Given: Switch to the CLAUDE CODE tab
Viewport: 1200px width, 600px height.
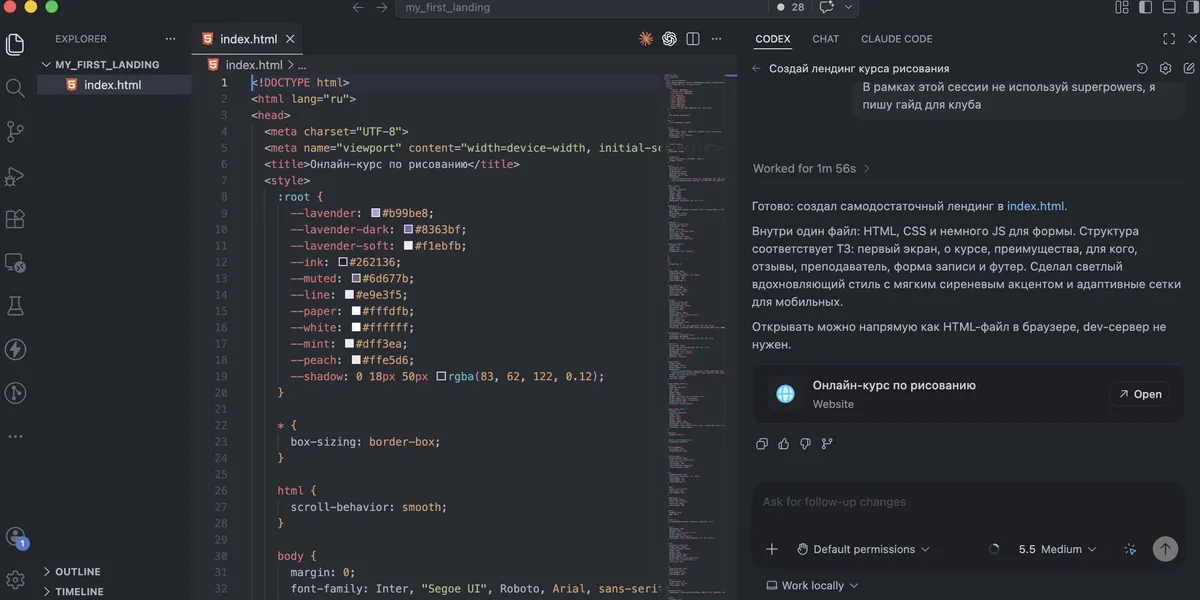Looking at the screenshot, I should point(897,39).
